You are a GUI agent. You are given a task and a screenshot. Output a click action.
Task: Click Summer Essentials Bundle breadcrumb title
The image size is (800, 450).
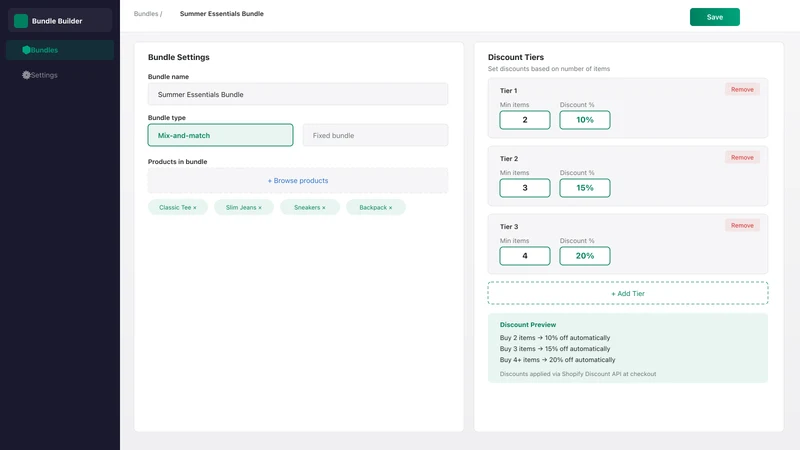coord(221,14)
